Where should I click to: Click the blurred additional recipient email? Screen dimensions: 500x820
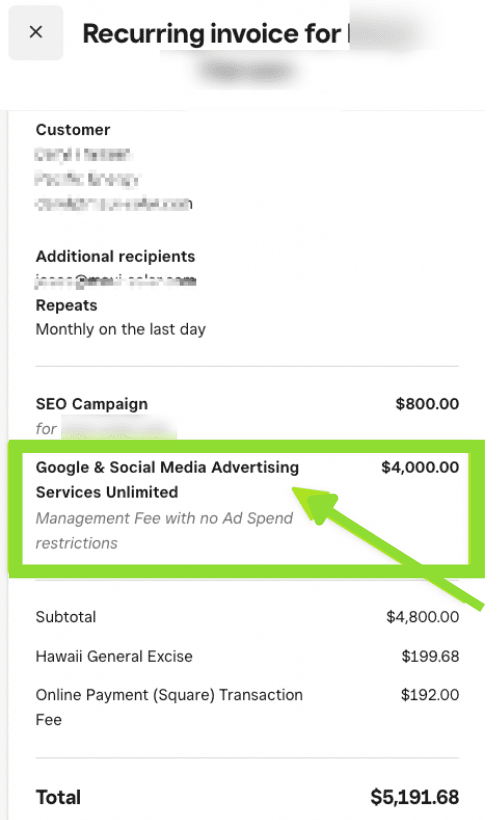(x=115, y=281)
